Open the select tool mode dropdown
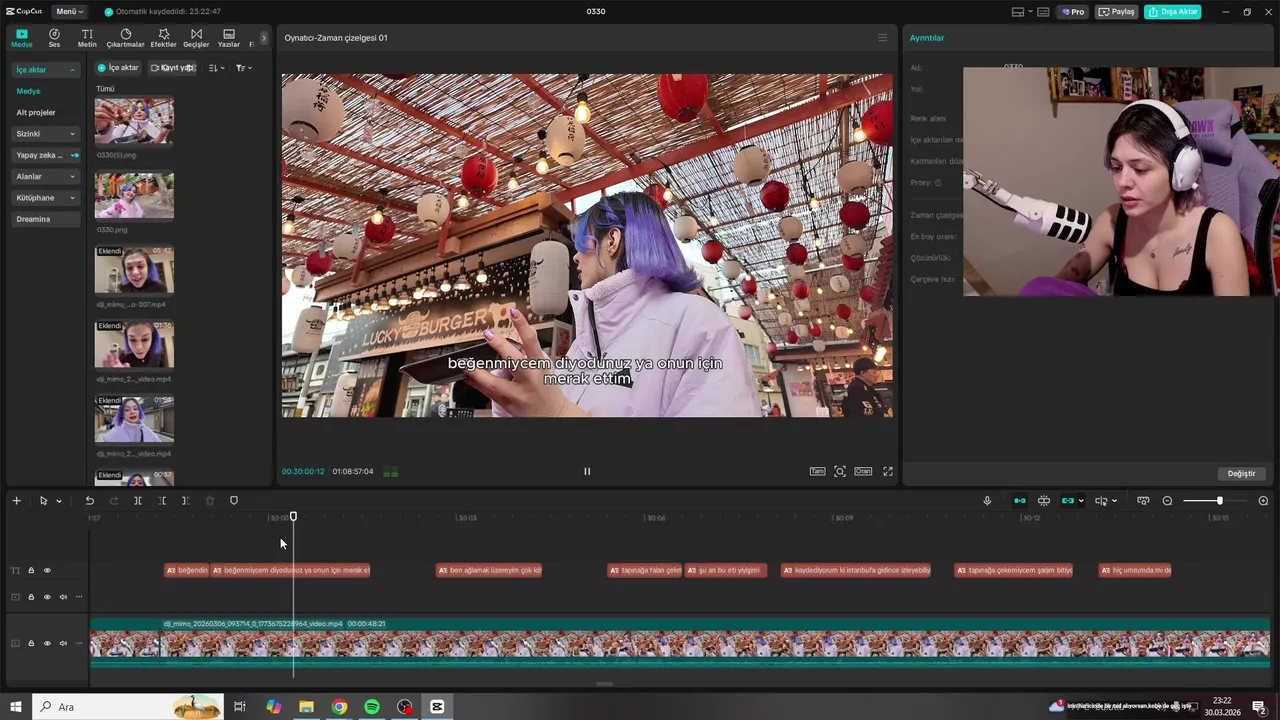 point(59,501)
